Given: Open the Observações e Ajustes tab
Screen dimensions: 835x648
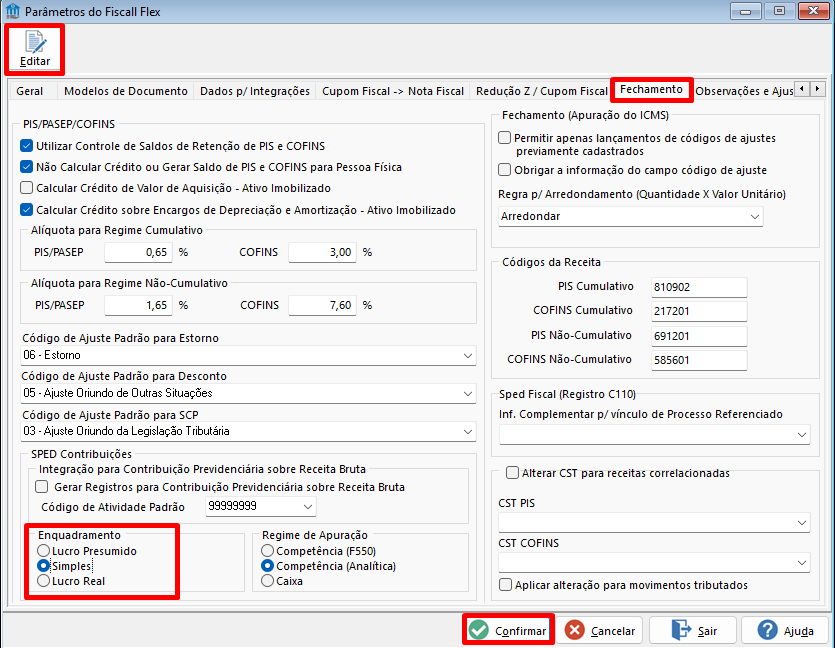Looking at the screenshot, I should (x=744, y=91).
